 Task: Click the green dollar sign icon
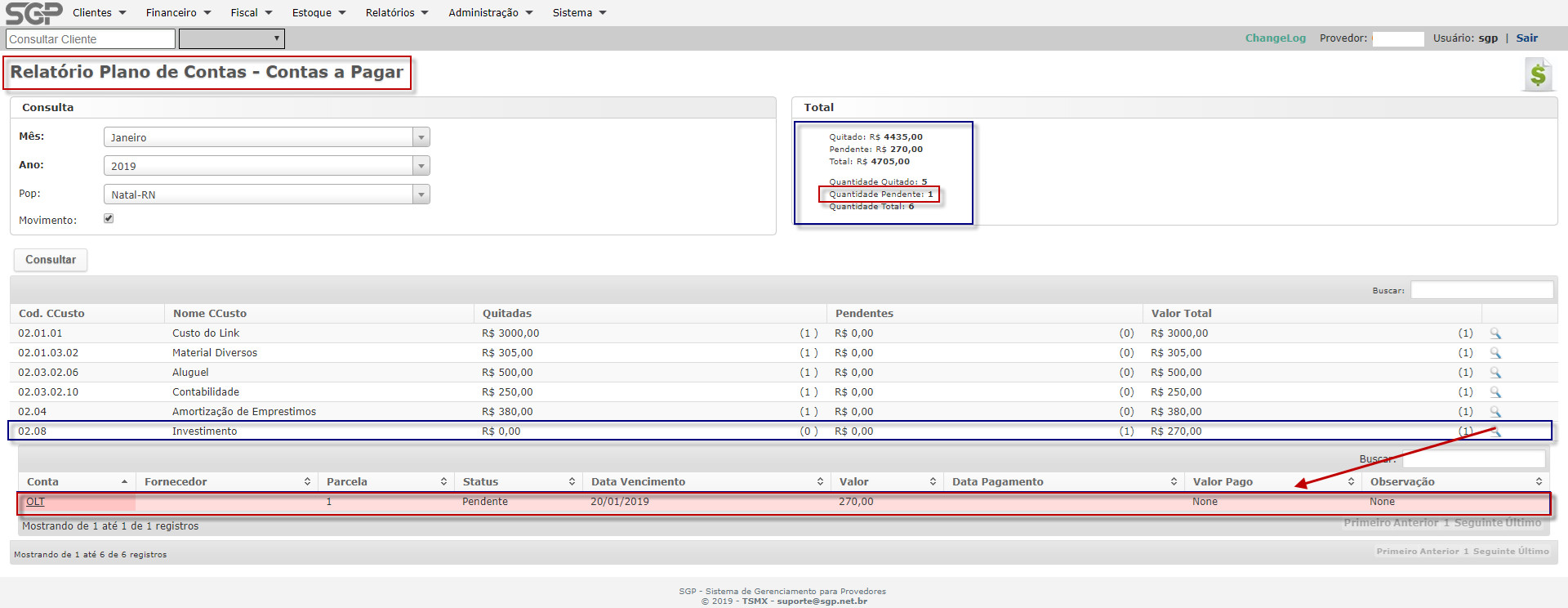tap(1538, 75)
